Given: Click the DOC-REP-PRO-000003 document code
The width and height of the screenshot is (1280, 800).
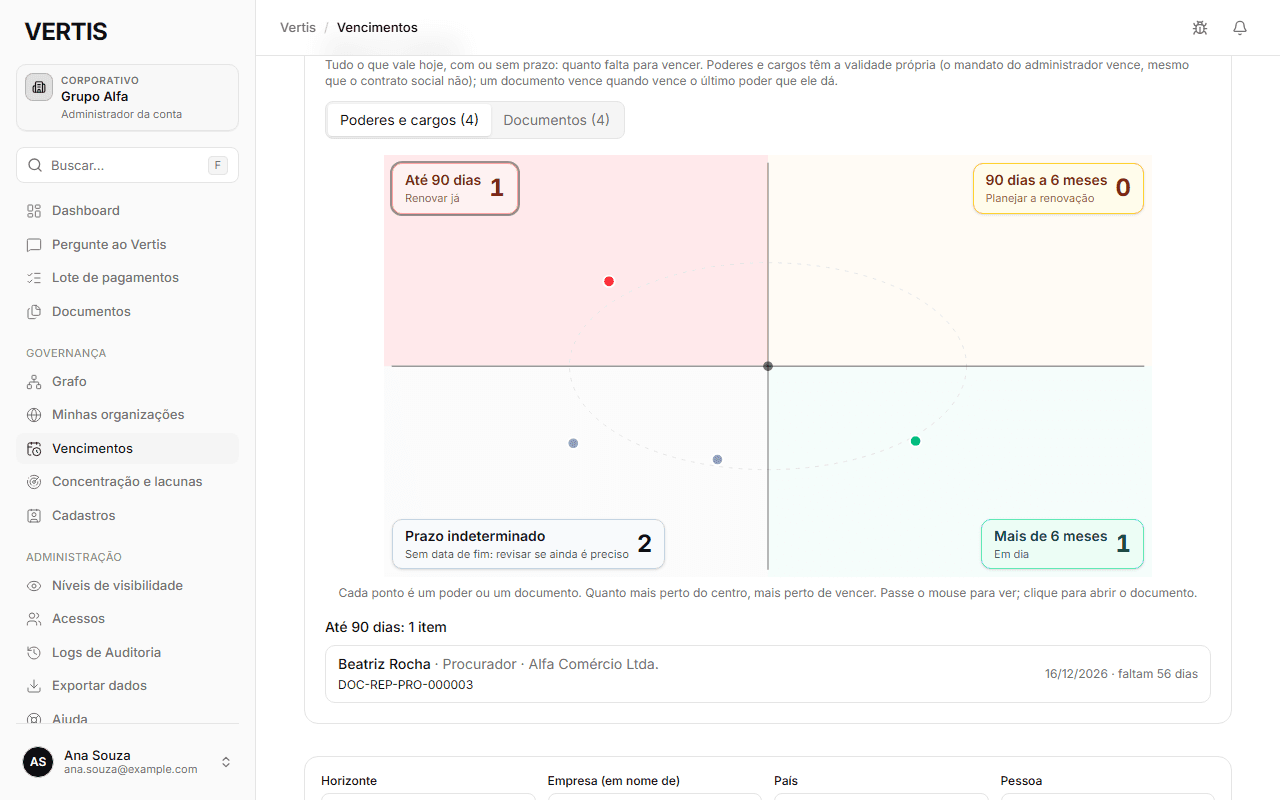Looking at the screenshot, I should click(406, 685).
